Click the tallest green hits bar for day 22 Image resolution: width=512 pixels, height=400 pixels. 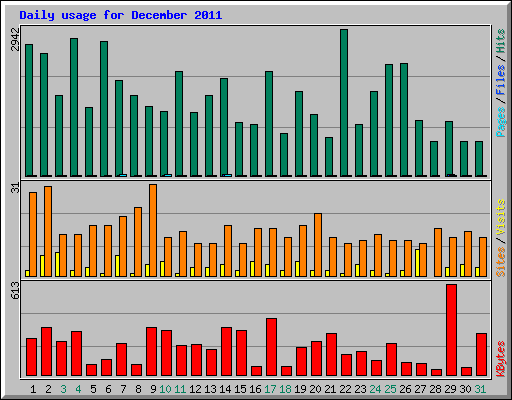(344, 103)
